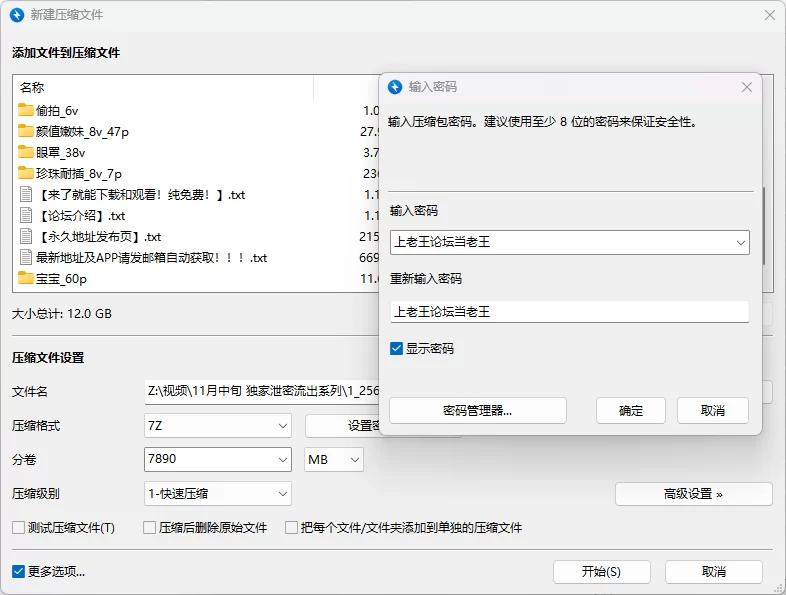Image resolution: width=786 pixels, height=595 pixels.
Task: Click the file icon beside 【永久地址发布页】.txt
Action: click(x=26, y=236)
